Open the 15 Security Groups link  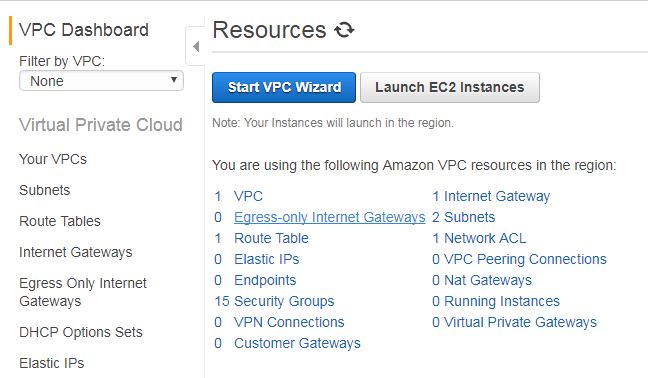(274, 301)
